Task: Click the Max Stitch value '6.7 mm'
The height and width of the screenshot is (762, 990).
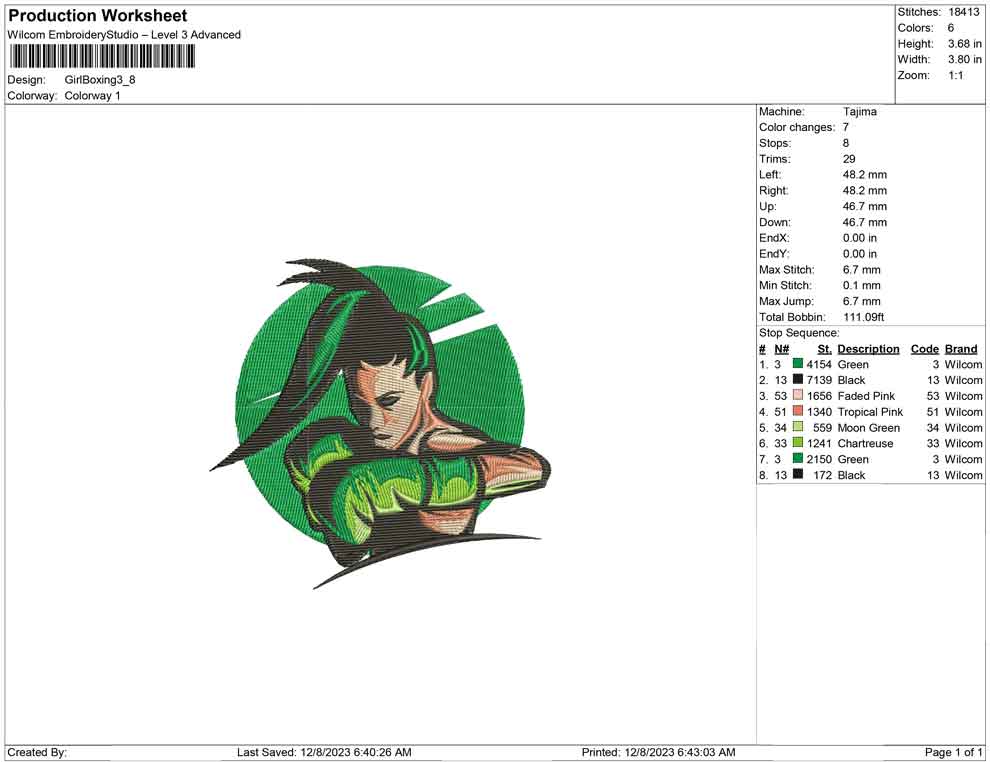Action: click(x=862, y=270)
